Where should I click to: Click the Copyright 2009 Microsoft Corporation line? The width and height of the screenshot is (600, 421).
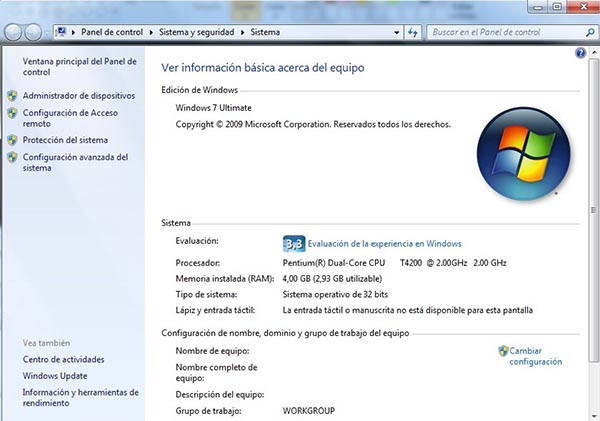[313, 124]
